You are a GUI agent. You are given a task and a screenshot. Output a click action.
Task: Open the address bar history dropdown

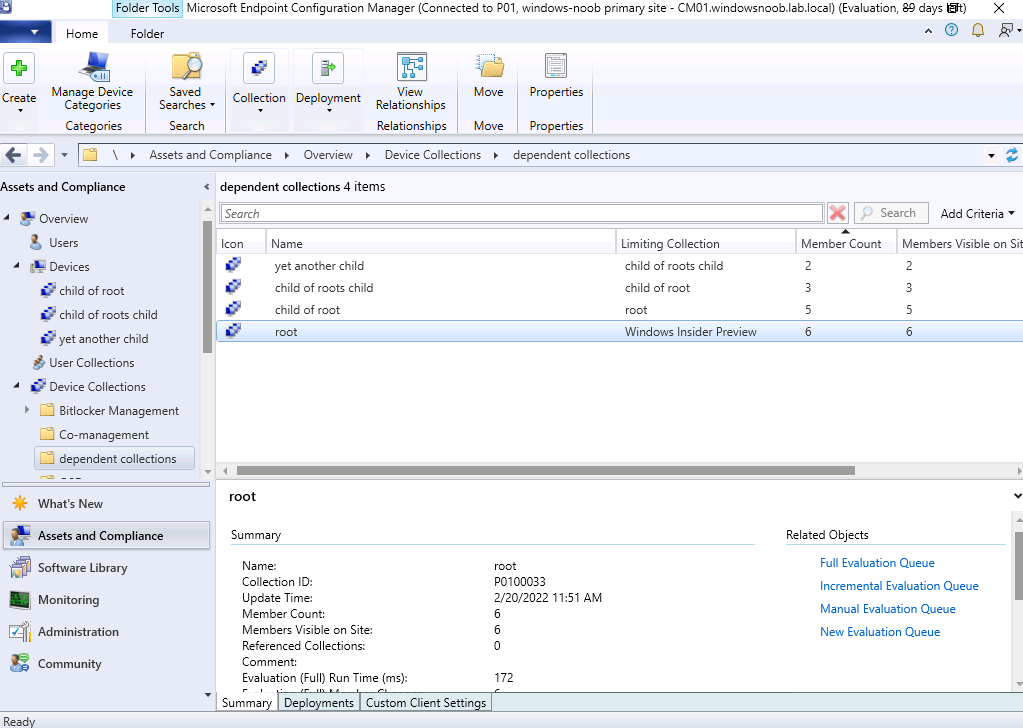click(x=991, y=155)
